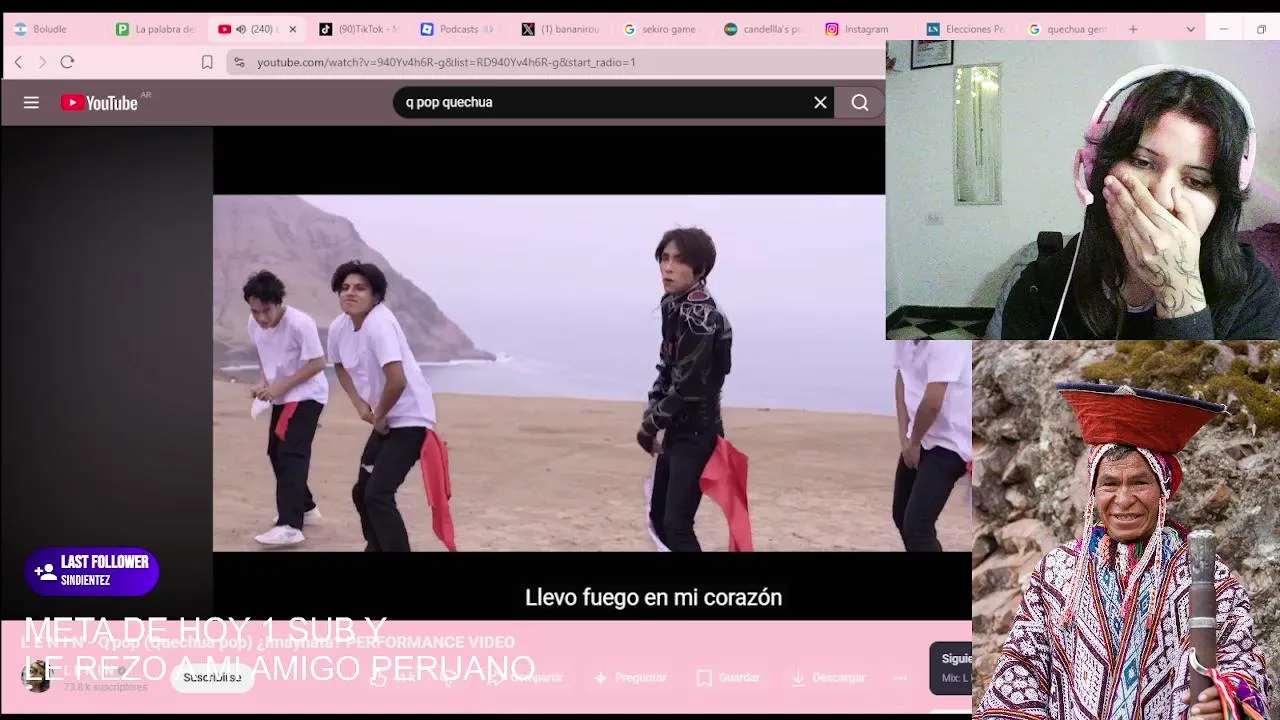Switch to the Boludle tab
1280x720 pixels.
coord(50,29)
